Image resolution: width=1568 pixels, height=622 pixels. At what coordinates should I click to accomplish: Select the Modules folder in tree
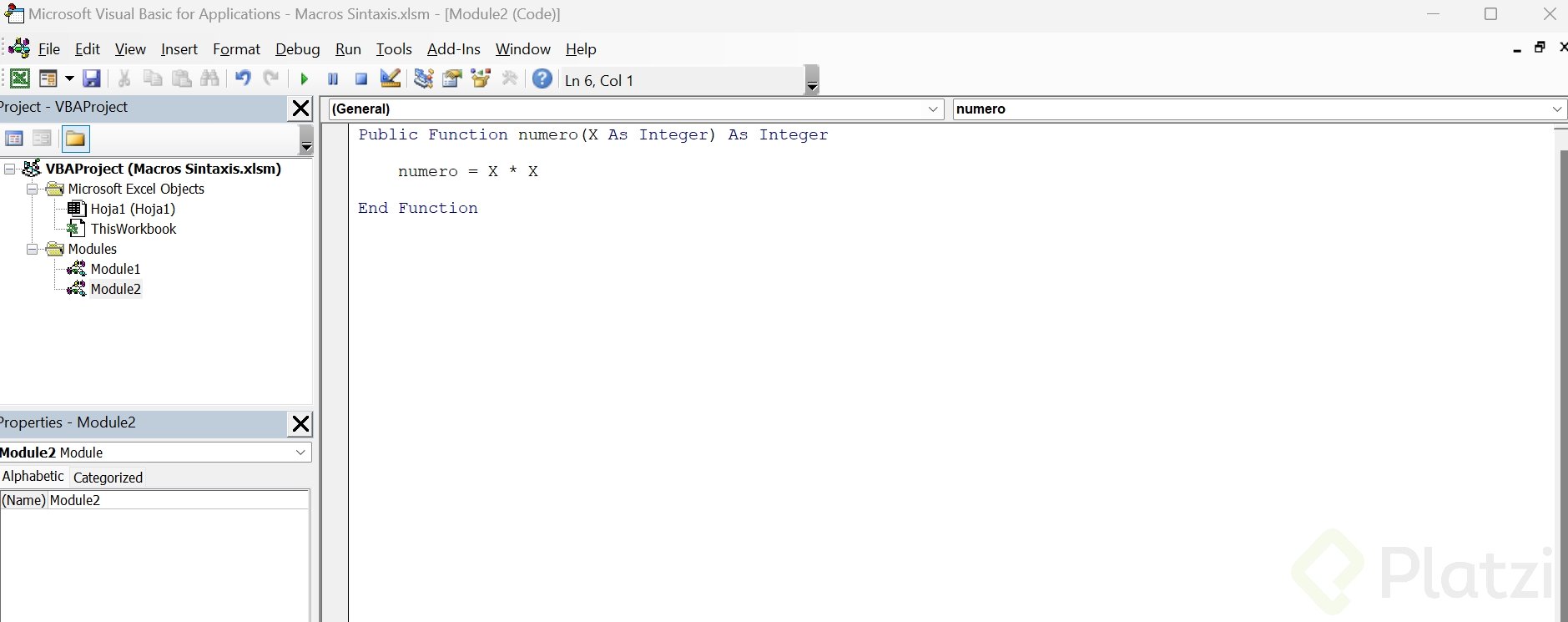93,249
